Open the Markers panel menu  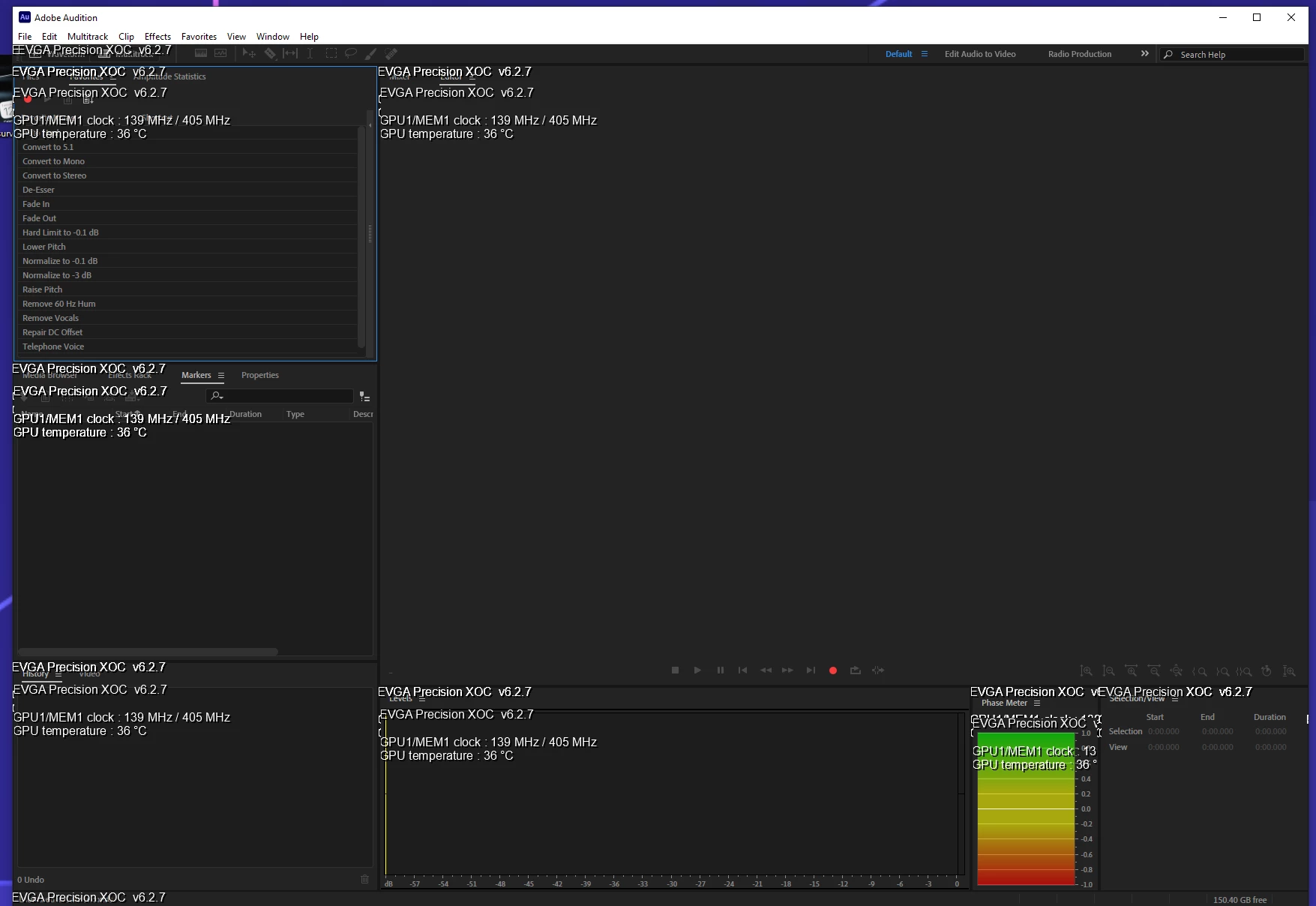(x=221, y=375)
